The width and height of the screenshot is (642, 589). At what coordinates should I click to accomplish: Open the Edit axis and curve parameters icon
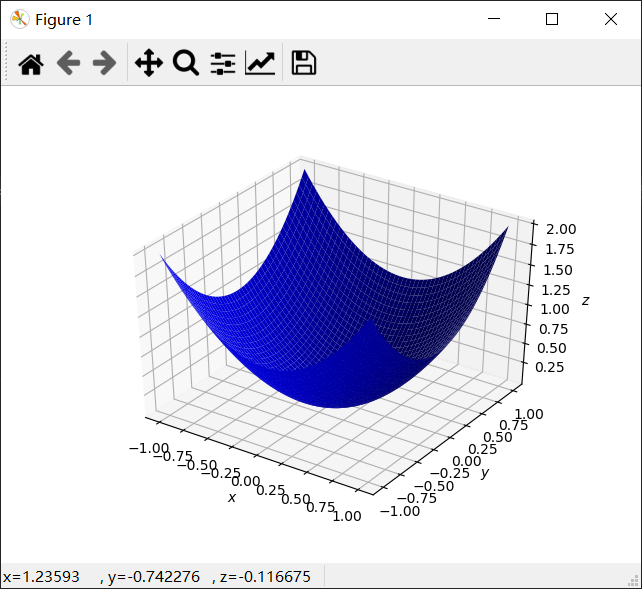pyautogui.click(x=260, y=63)
